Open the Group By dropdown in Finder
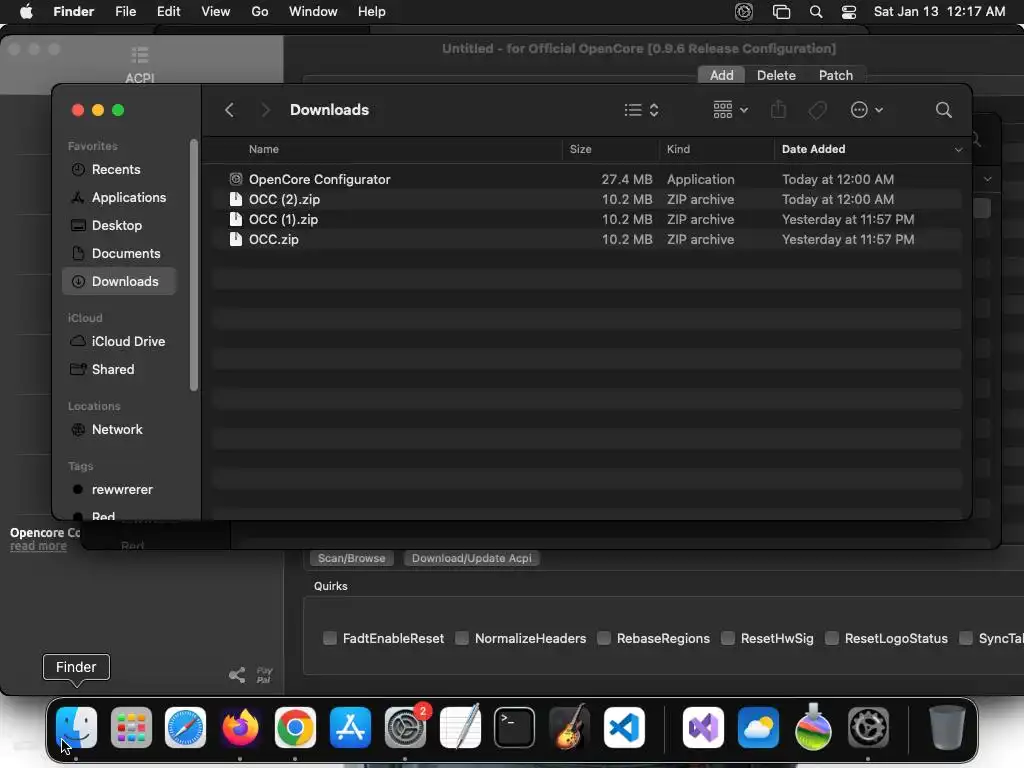 coord(730,110)
